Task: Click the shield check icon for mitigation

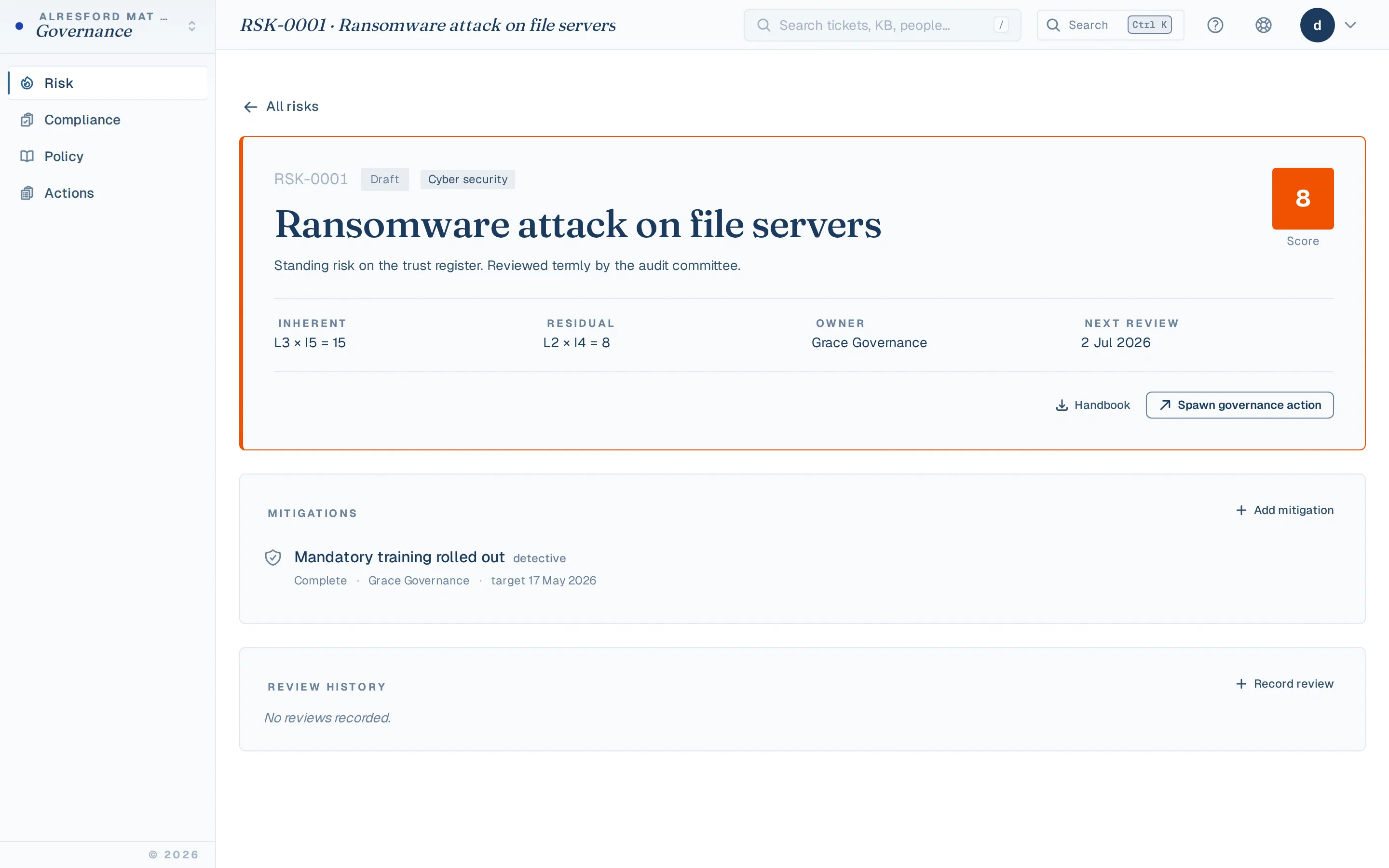Action: coord(272,557)
